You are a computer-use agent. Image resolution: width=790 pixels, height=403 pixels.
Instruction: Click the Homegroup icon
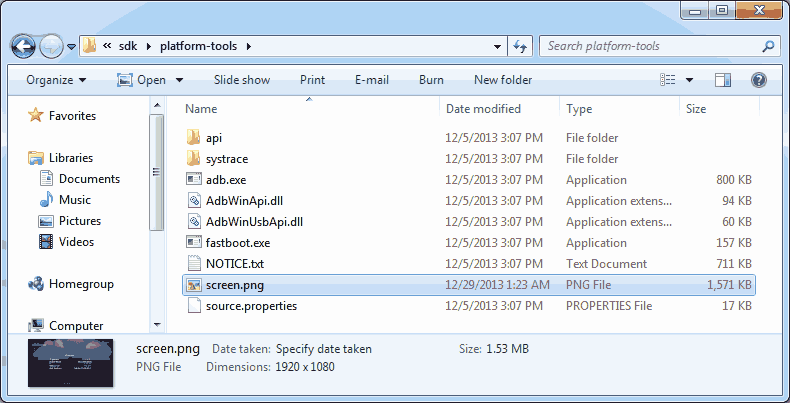tap(36, 284)
